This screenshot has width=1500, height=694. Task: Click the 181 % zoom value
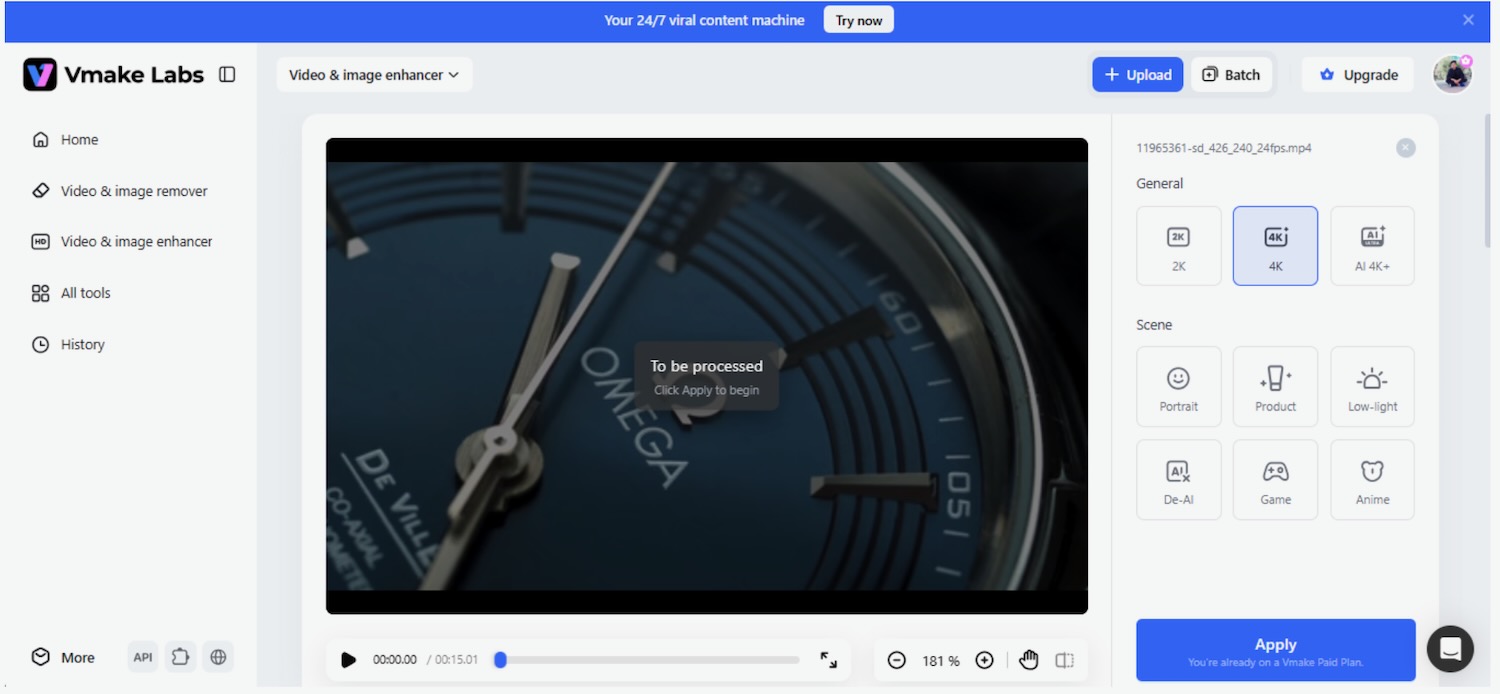tap(941, 661)
